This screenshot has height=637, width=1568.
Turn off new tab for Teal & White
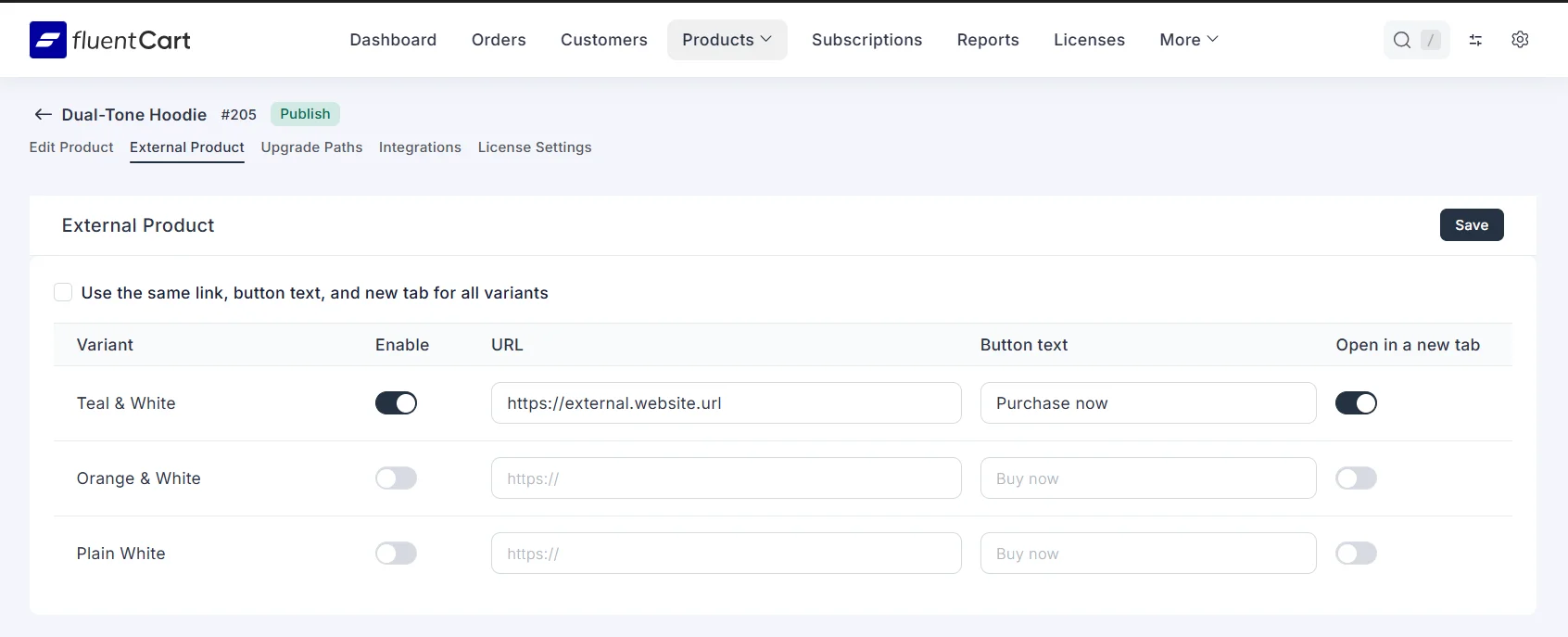pyautogui.click(x=1356, y=403)
